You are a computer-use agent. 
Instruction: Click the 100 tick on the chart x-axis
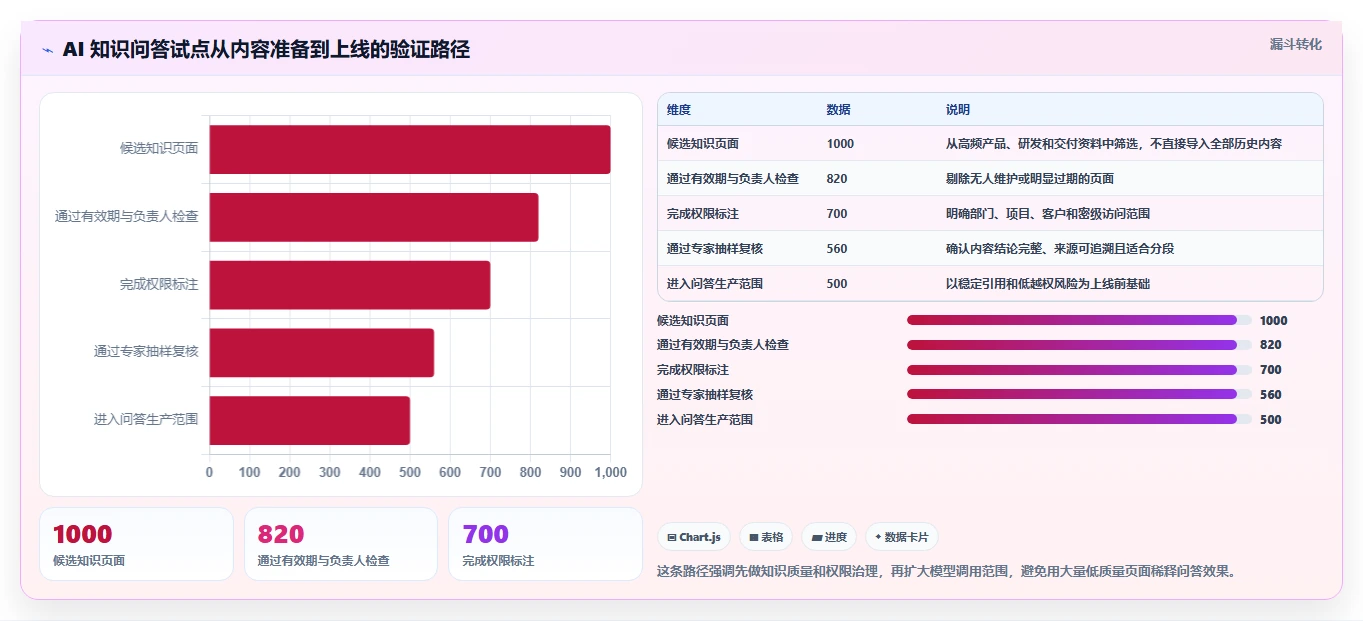[x=250, y=472]
